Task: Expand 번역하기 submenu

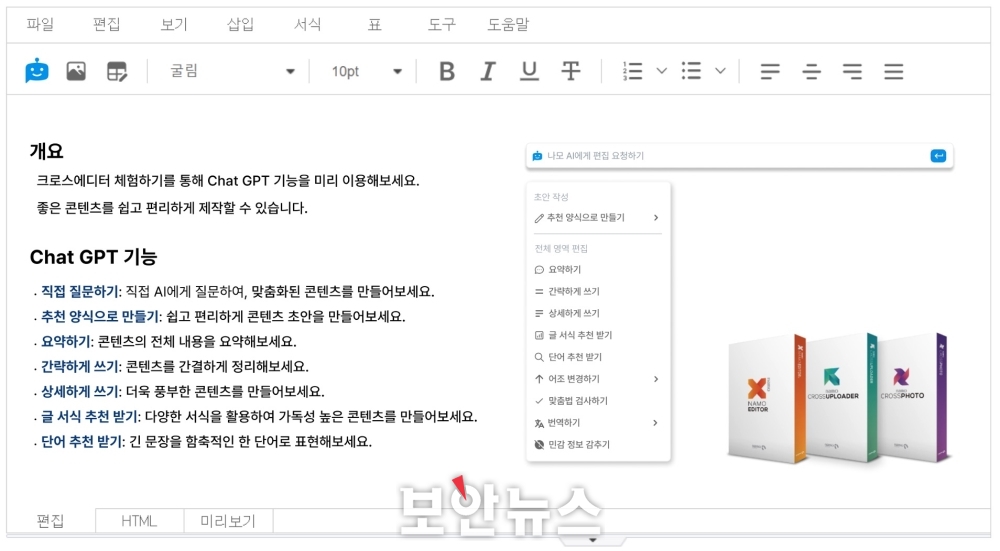Action: (x=597, y=423)
